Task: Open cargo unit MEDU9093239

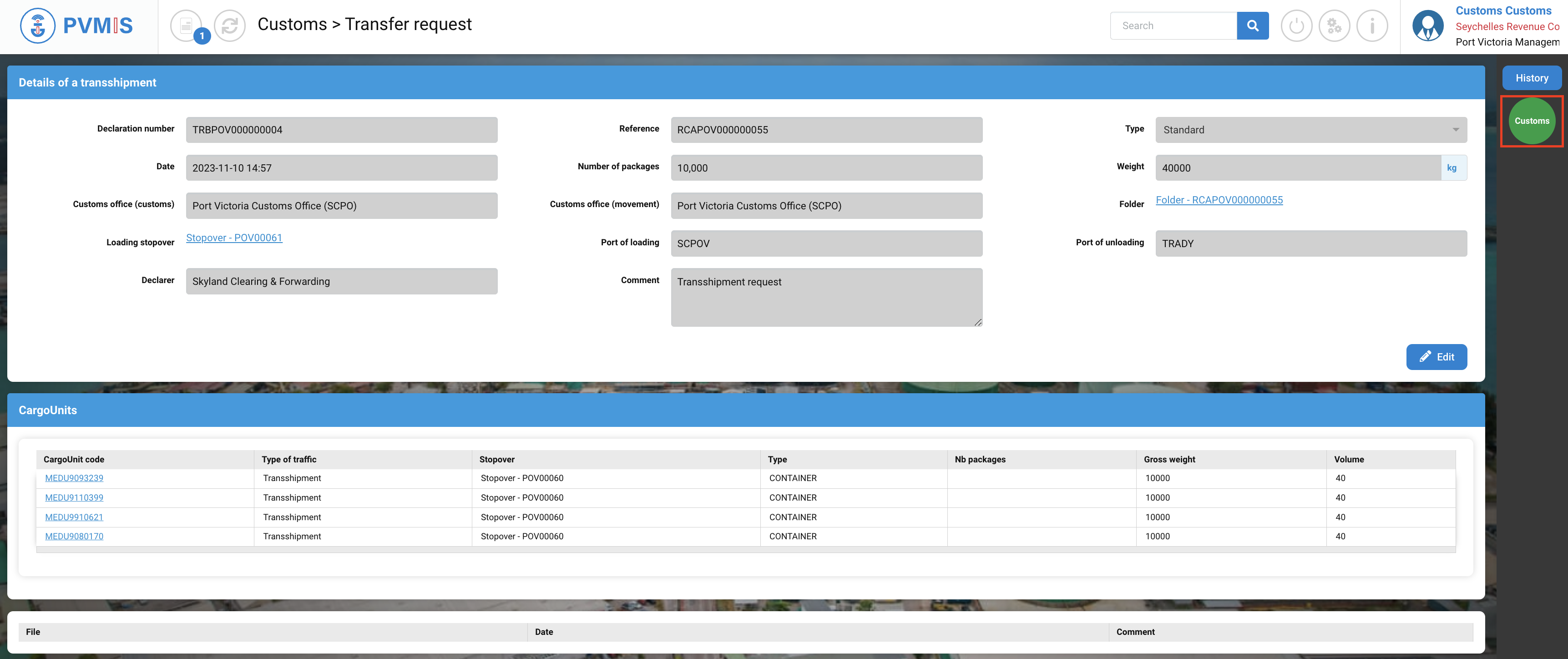Action: (x=74, y=478)
